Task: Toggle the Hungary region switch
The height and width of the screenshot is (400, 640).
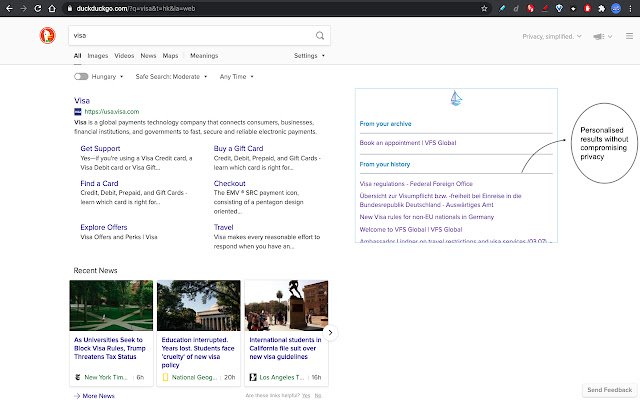Action: pyautogui.click(x=81, y=76)
